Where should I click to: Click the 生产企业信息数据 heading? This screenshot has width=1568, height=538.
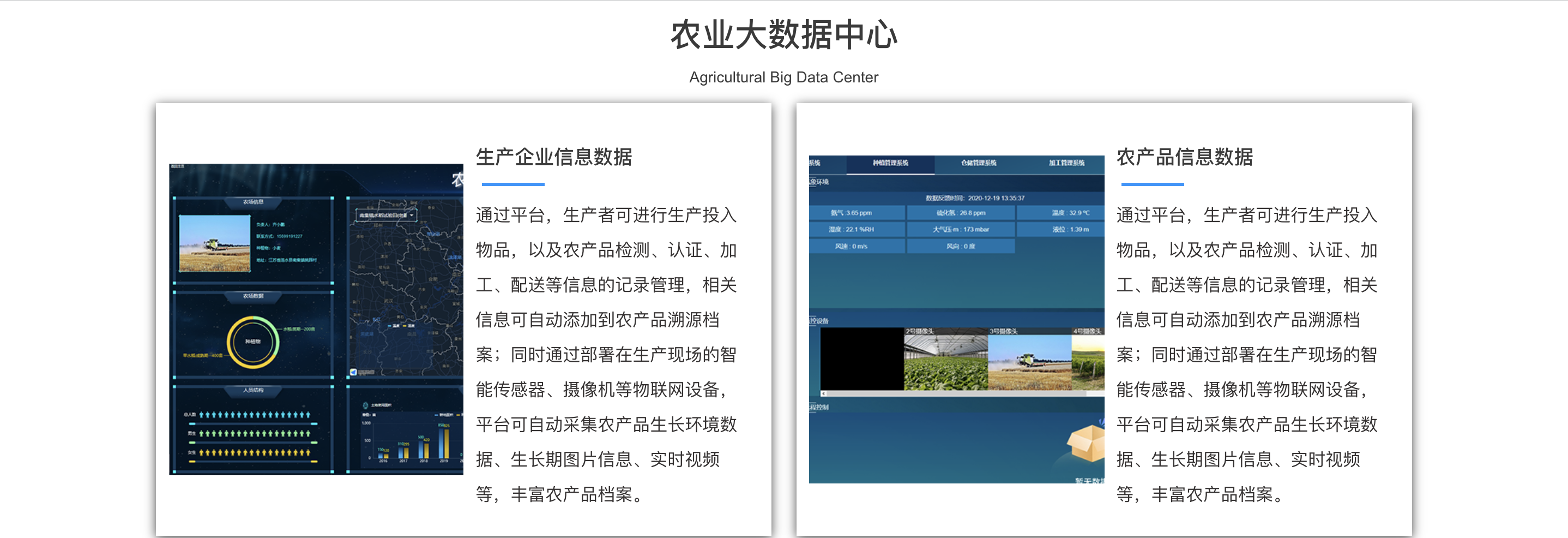pyautogui.click(x=553, y=157)
